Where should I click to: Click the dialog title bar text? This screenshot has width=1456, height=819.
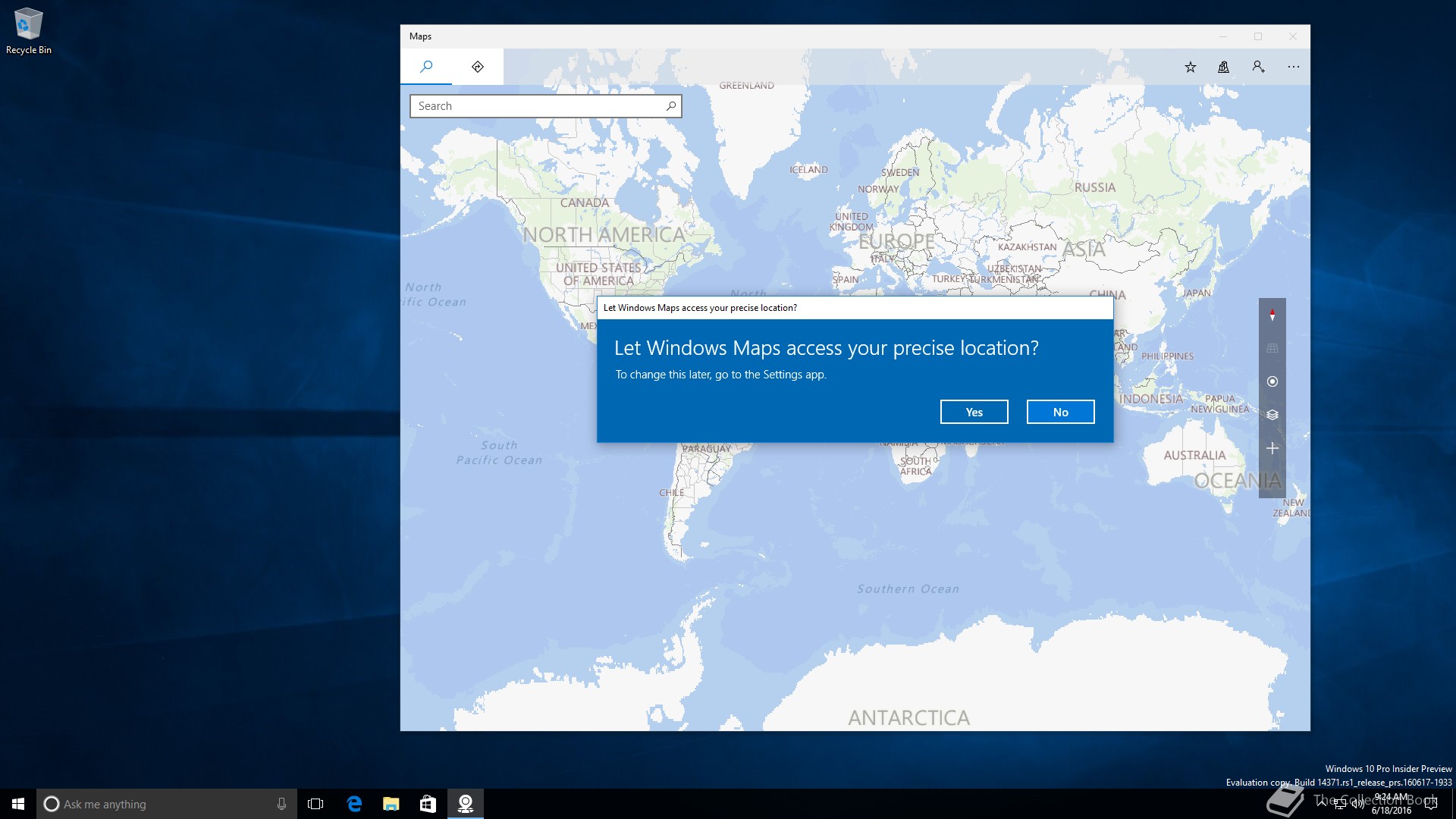pyautogui.click(x=700, y=308)
